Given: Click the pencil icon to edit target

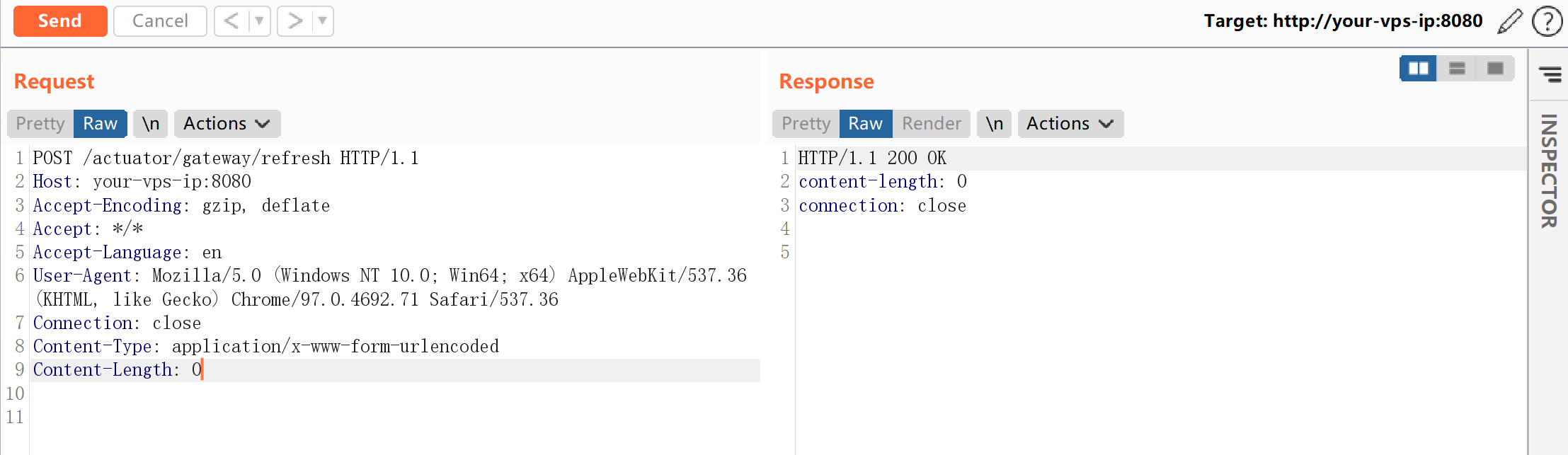Looking at the screenshot, I should point(1509,21).
